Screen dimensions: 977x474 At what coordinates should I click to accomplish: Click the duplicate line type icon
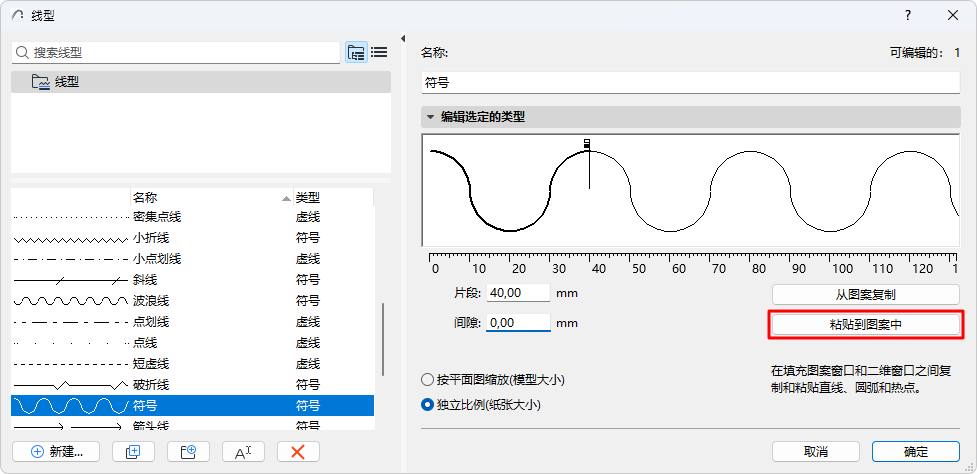133,452
